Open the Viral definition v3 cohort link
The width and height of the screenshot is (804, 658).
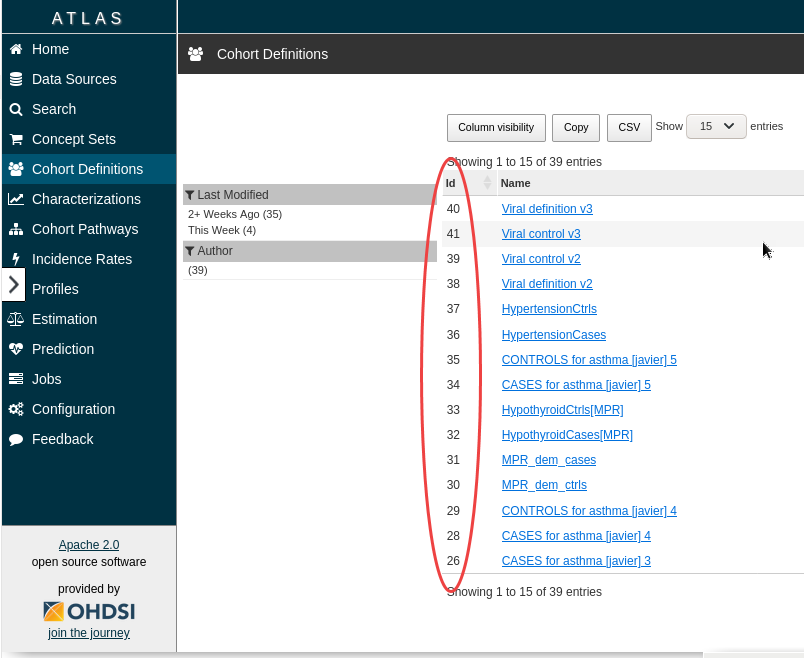pos(547,209)
